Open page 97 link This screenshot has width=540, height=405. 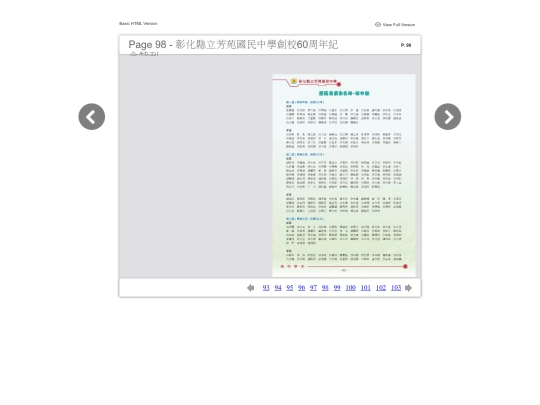click(x=313, y=288)
